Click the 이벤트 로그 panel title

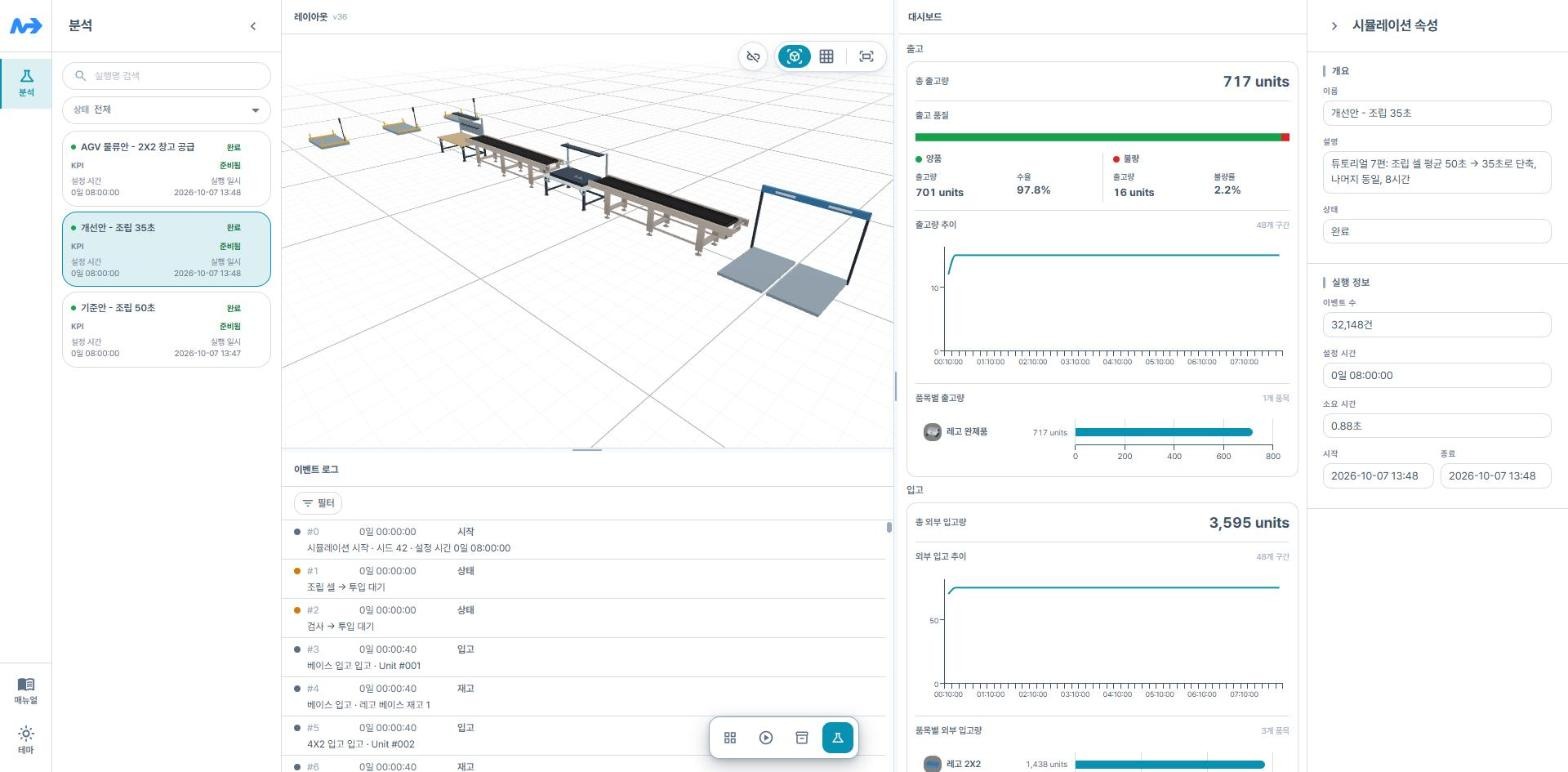pos(316,470)
